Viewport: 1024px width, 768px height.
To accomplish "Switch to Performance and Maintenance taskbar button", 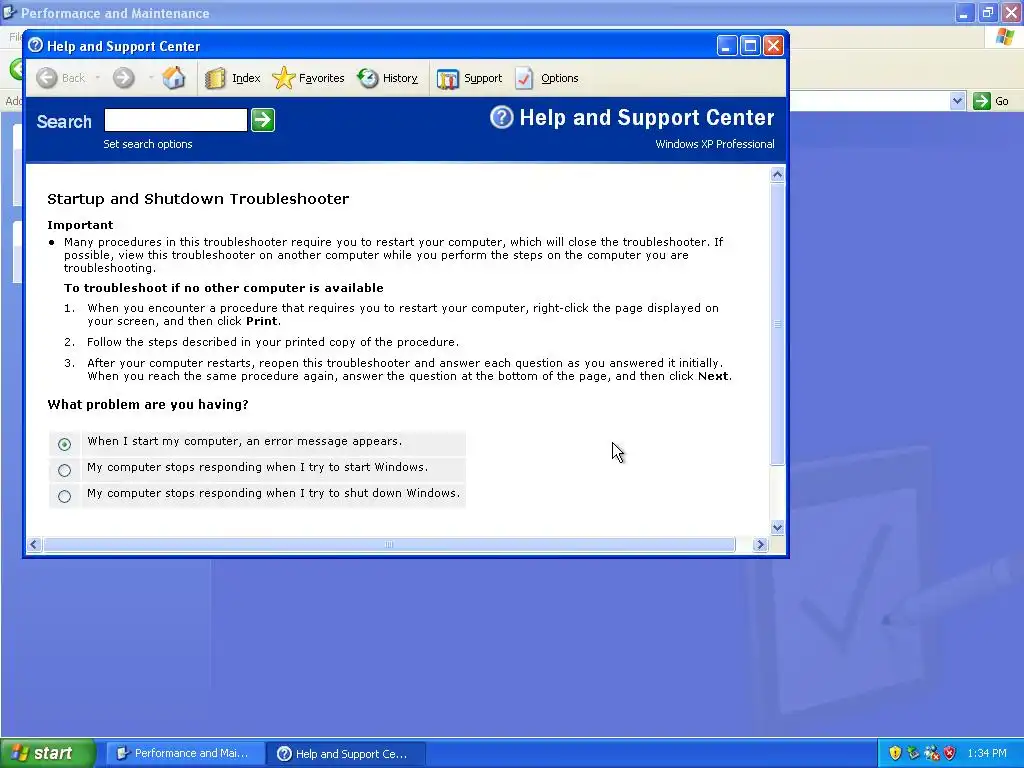I will [185, 753].
